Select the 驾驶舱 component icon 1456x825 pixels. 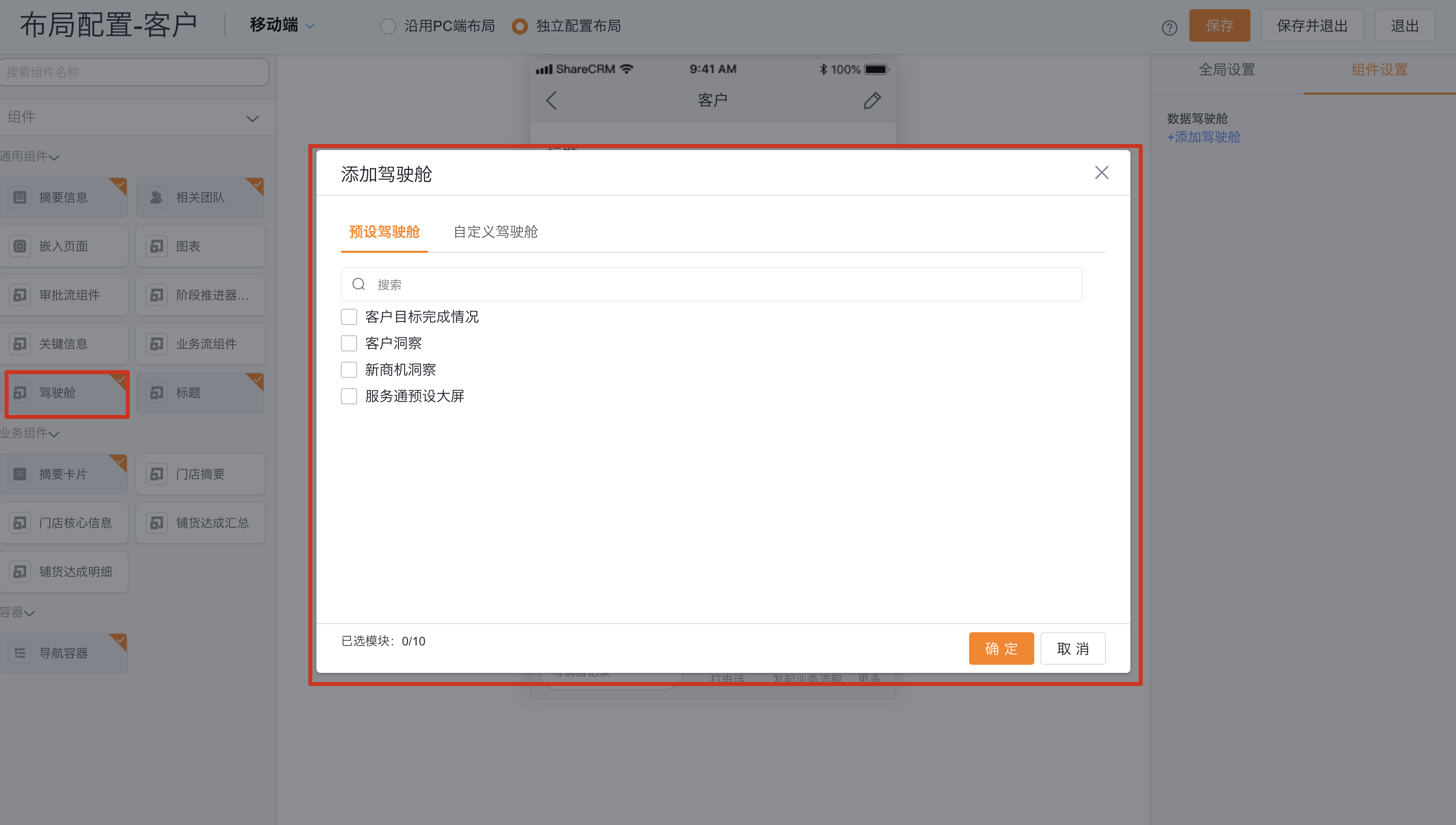tap(20, 392)
